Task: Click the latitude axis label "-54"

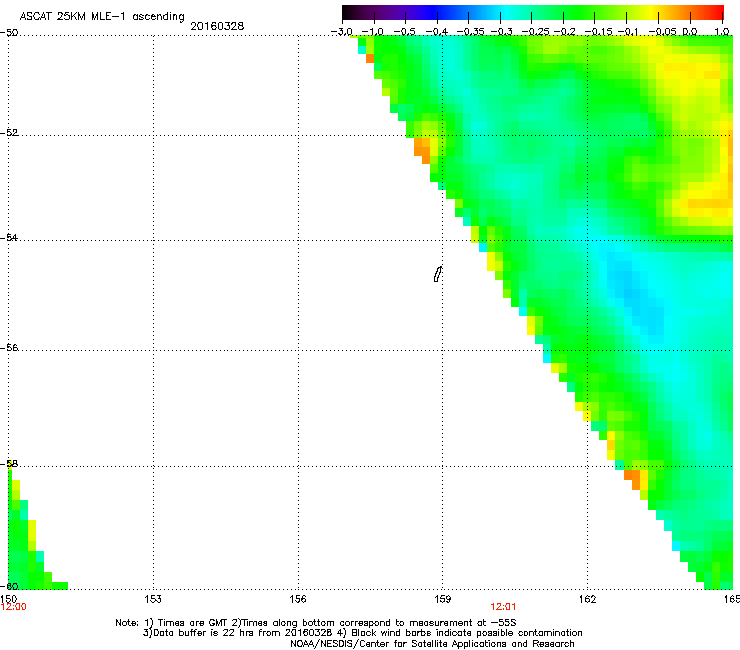Action: click(x=9, y=237)
